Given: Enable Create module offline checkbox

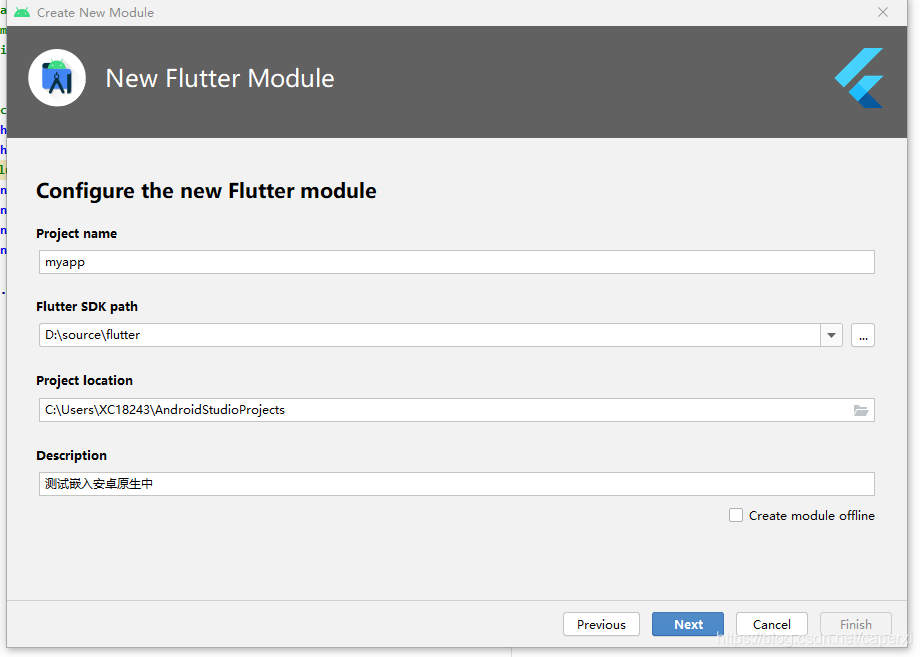Looking at the screenshot, I should pyautogui.click(x=736, y=515).
